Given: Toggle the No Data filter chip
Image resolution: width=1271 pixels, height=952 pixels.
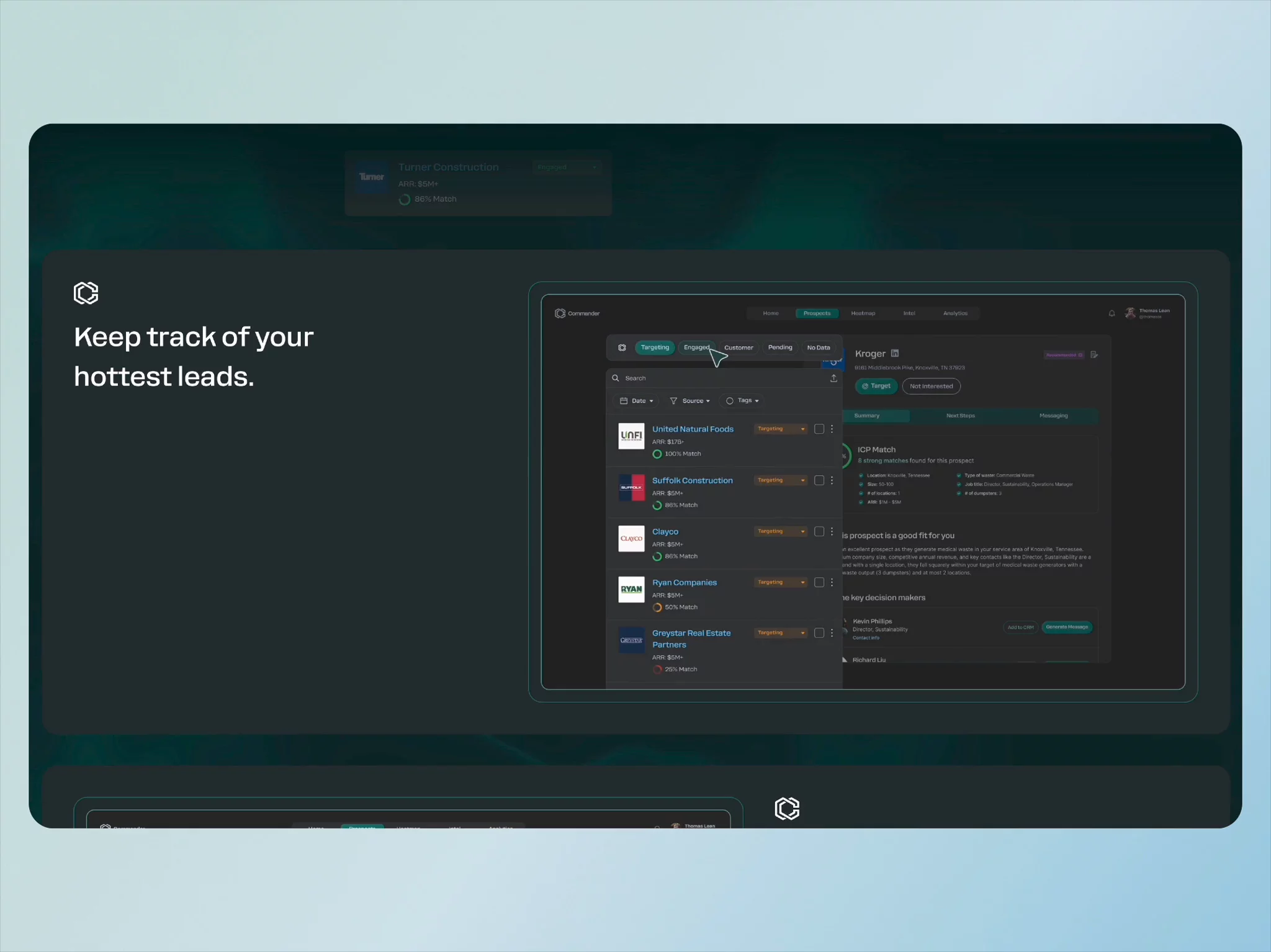Looking at the screenshot, I should (819, 348).
